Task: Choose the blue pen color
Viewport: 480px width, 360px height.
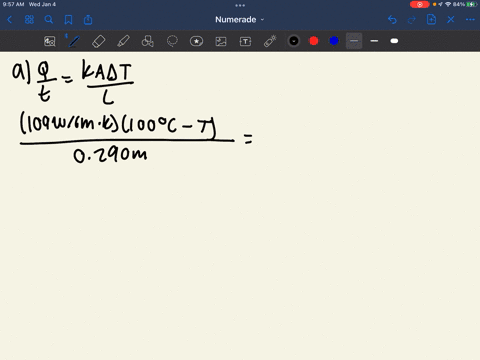Action: click(334, 41)
